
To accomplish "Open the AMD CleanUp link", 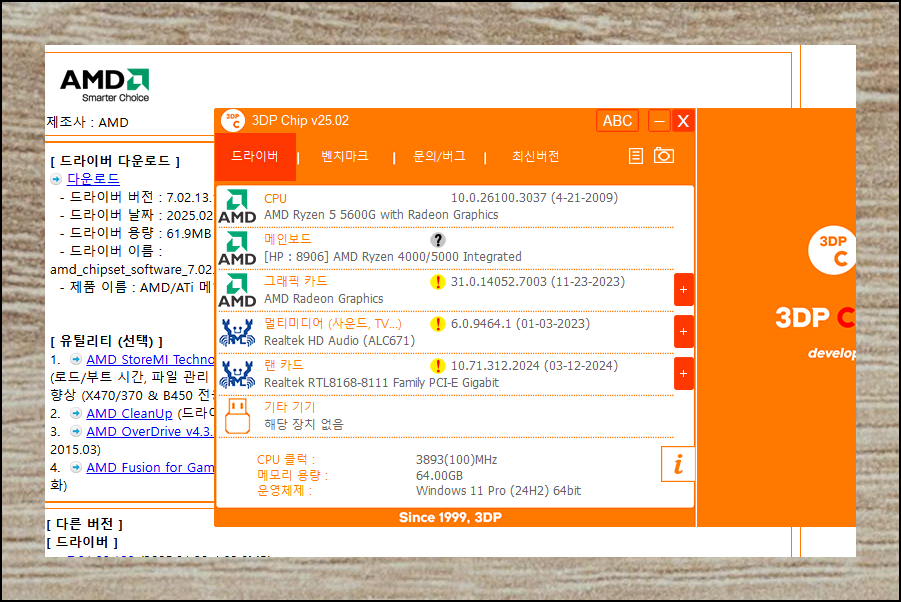I will 129,414.
